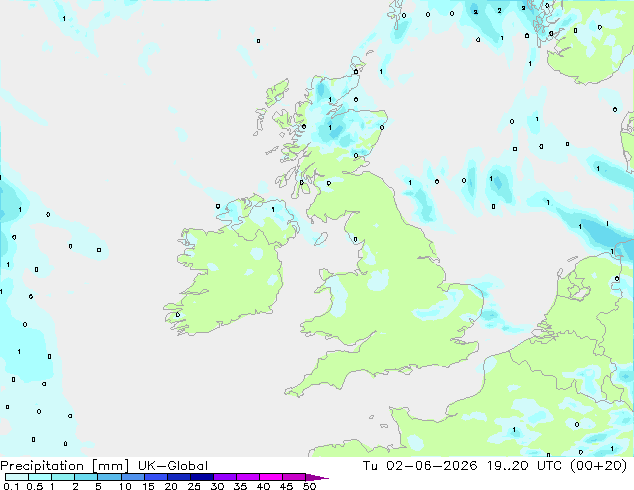Click the "UTC" timezone label
Viewport: 634px width, 490px height.
(x=549, y=466)
